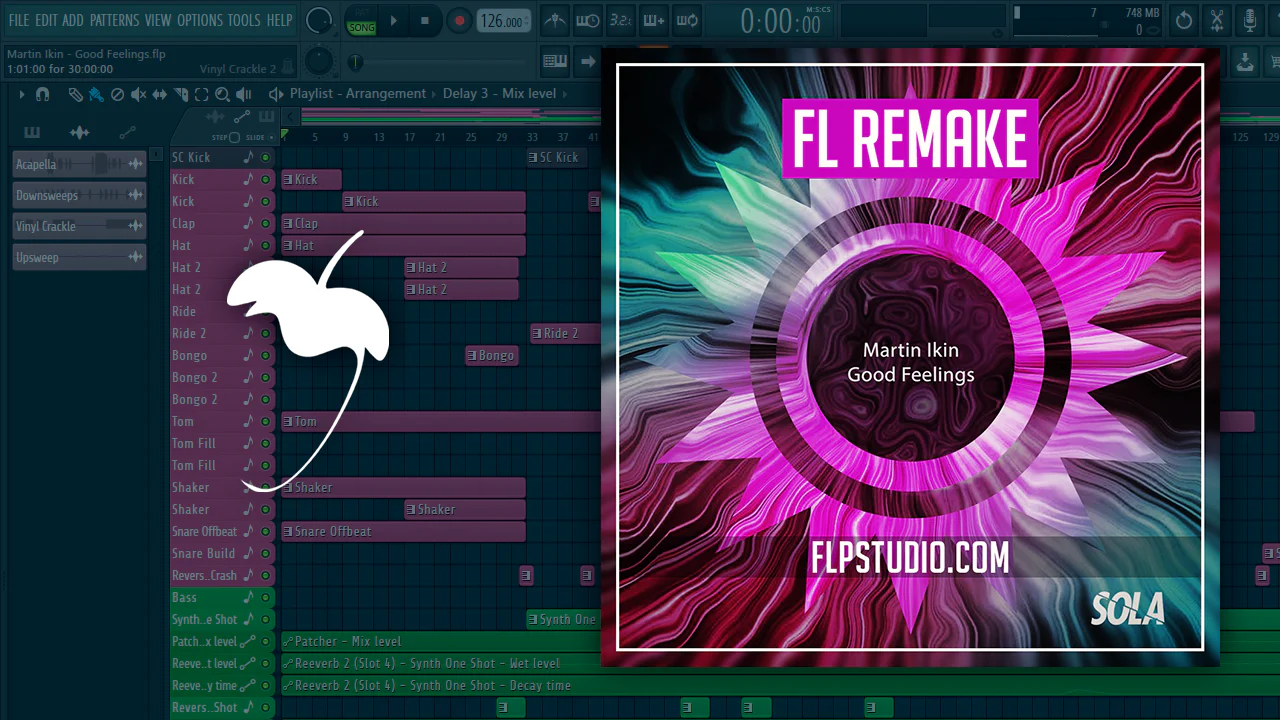Click the 3-2-1 countdown icon
The height and width of the screenshot is (720, 1280).
[620, 20]
